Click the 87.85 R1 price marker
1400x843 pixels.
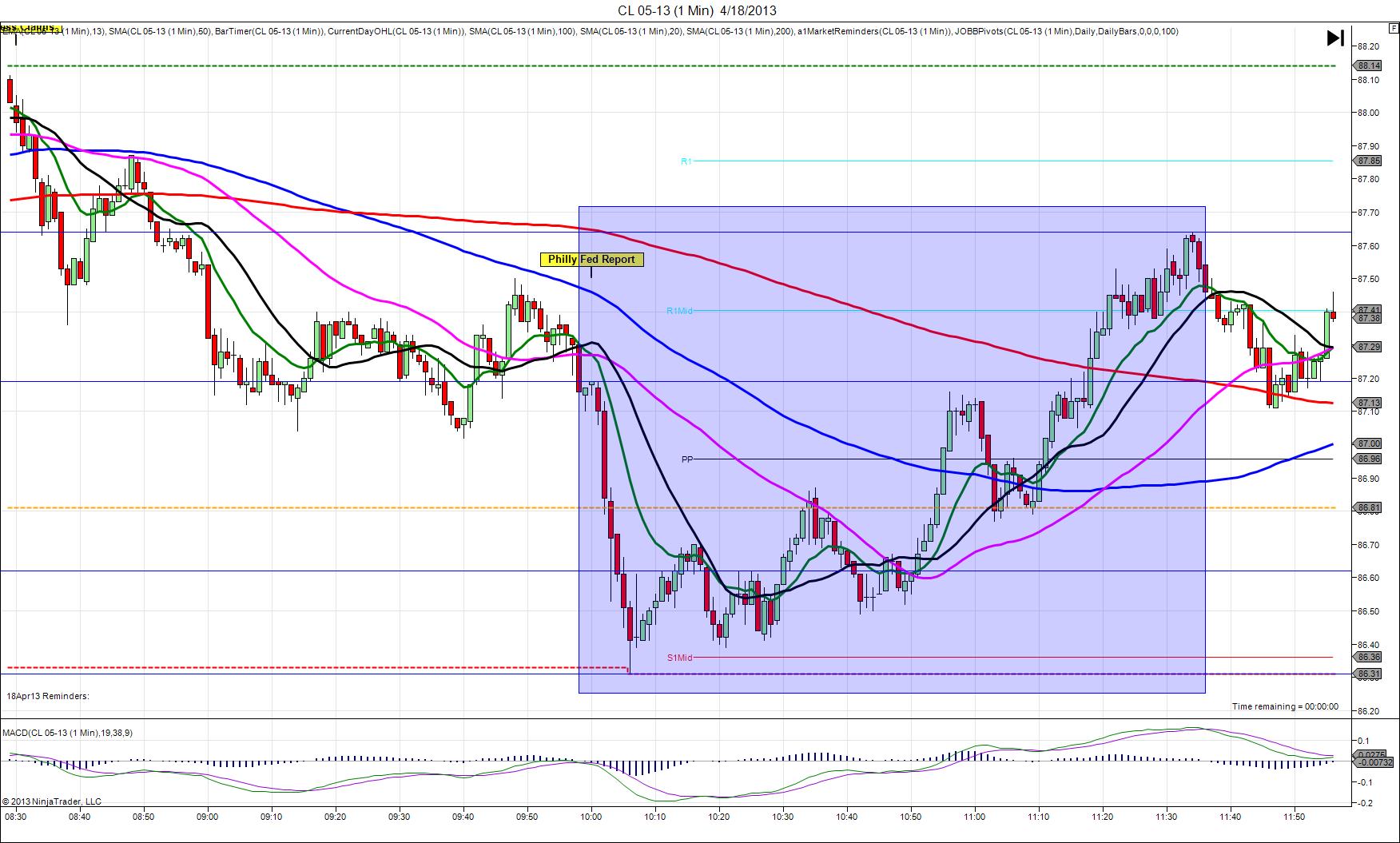point(1368,161)
